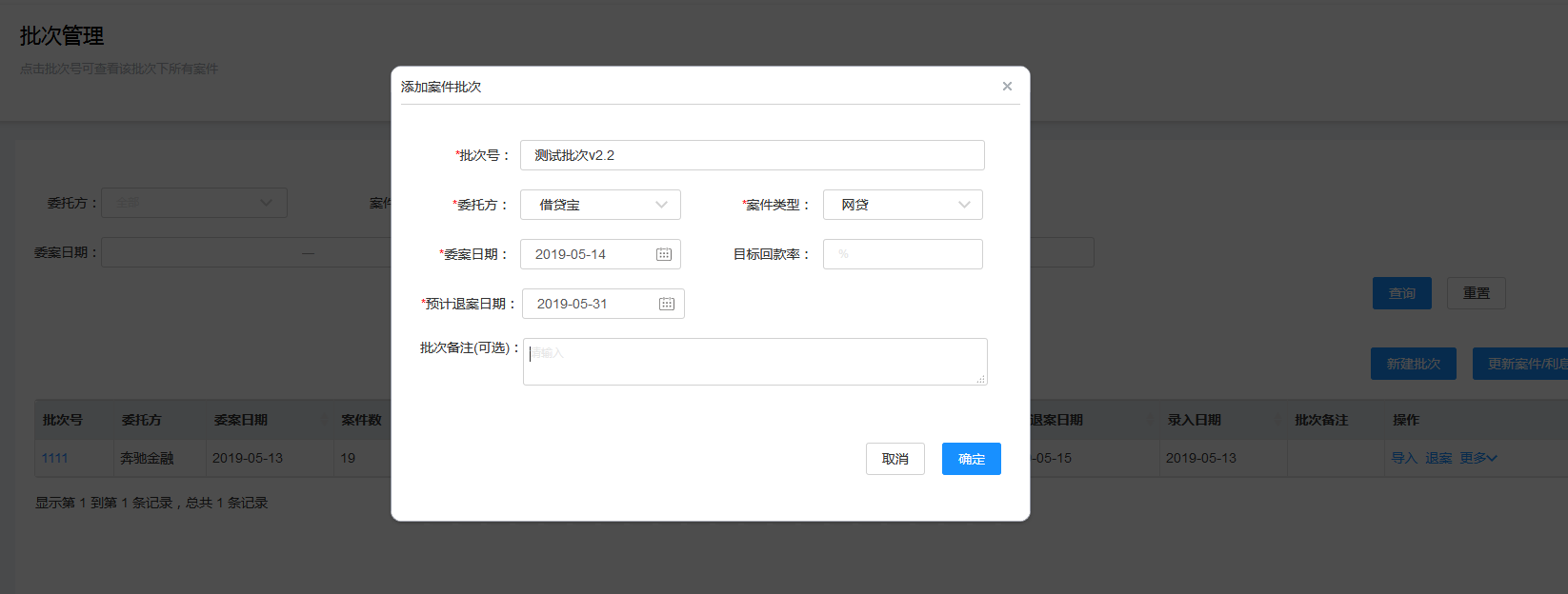This screenshot has width=1568, height=594.
Task: Close the 添加案件批次 dialog
Action: point(1007,87)
